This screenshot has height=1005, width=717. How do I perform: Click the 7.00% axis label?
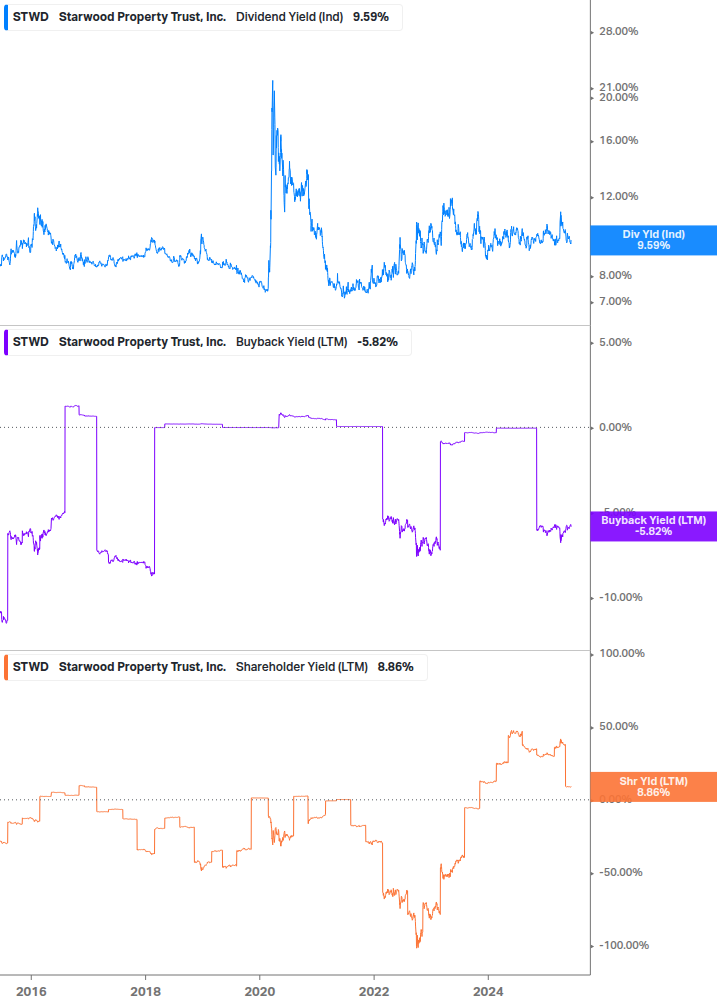pos(615,301)
